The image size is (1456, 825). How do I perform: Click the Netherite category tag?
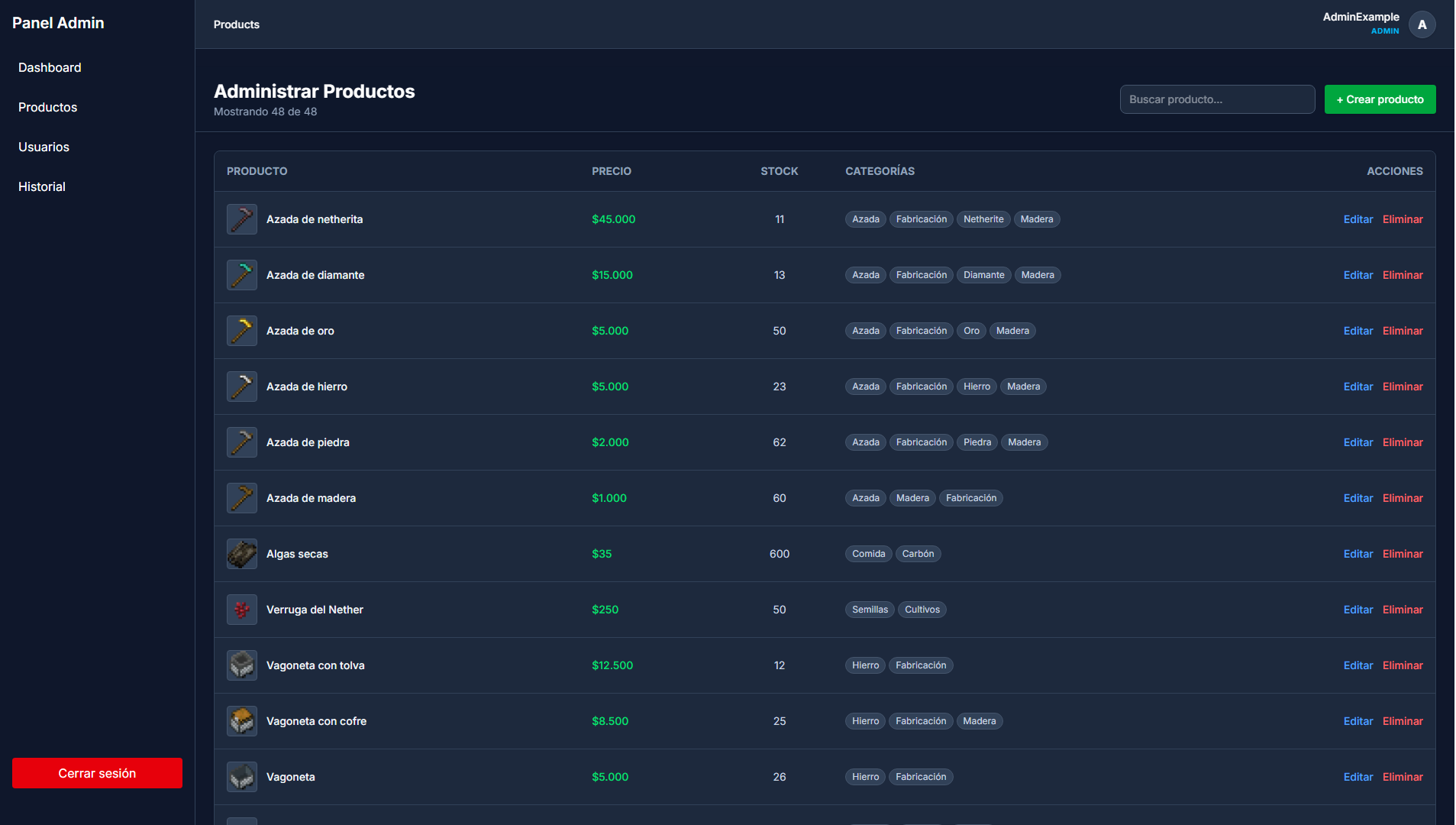pyautogui.click(x=983, y=219)
